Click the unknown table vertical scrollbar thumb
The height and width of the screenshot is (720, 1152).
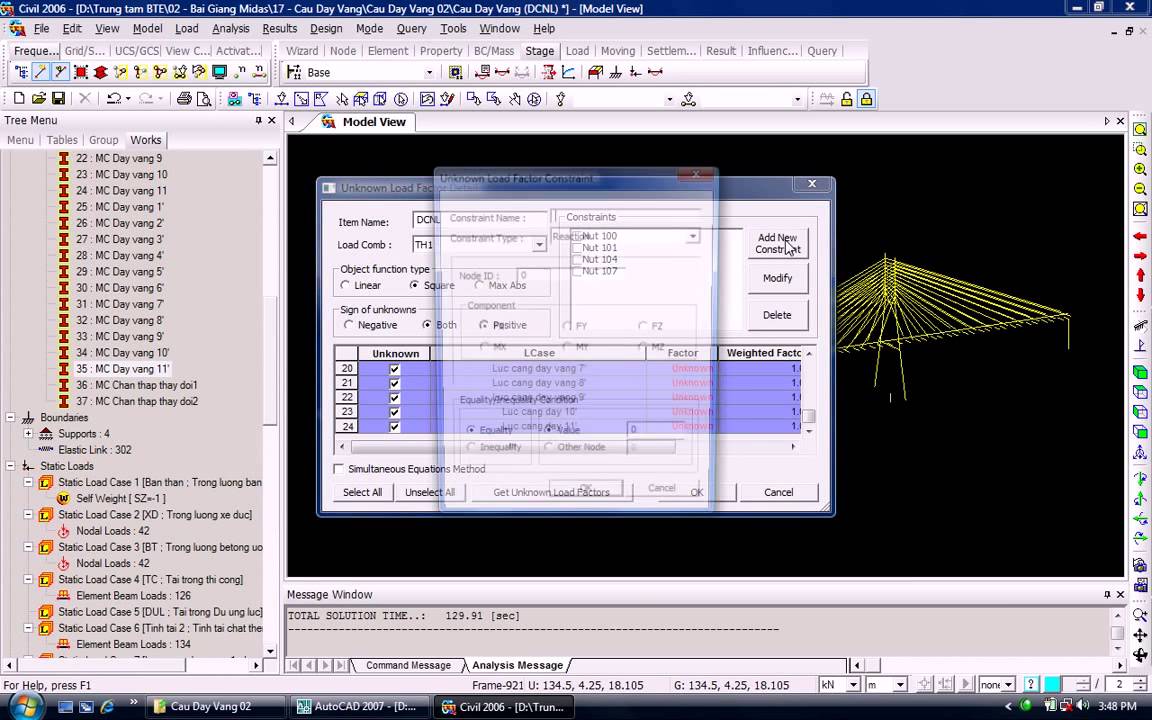coord(809,416)
